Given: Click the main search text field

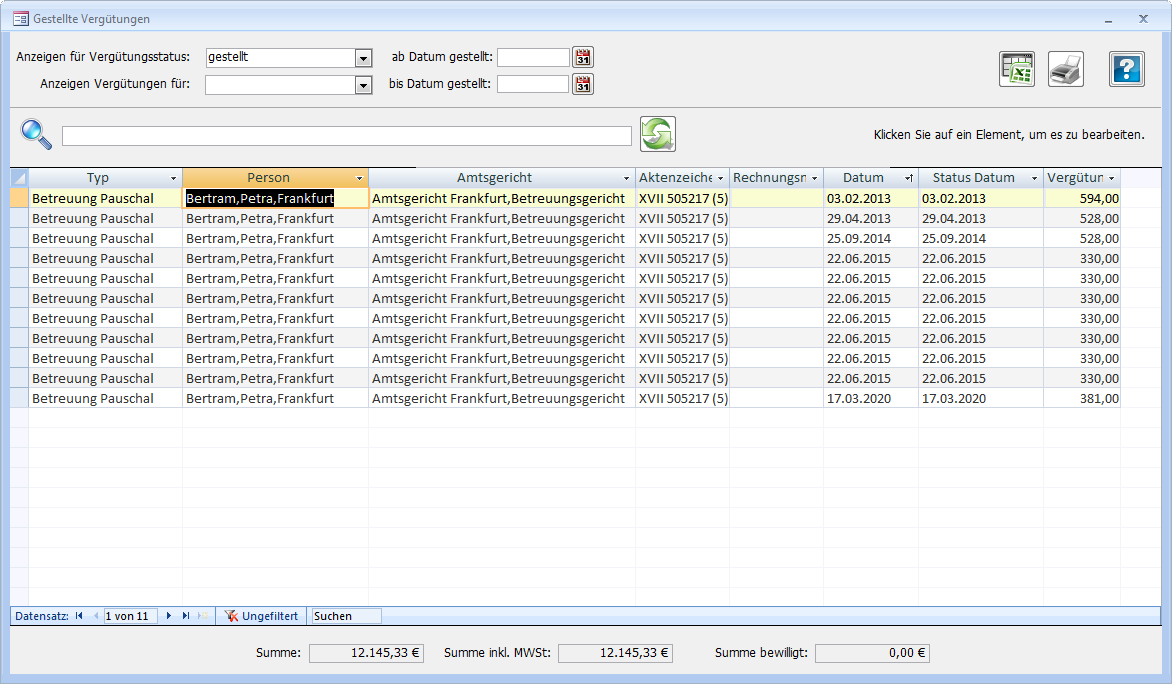Looking at the screenshot, I should tap(347, 135).
